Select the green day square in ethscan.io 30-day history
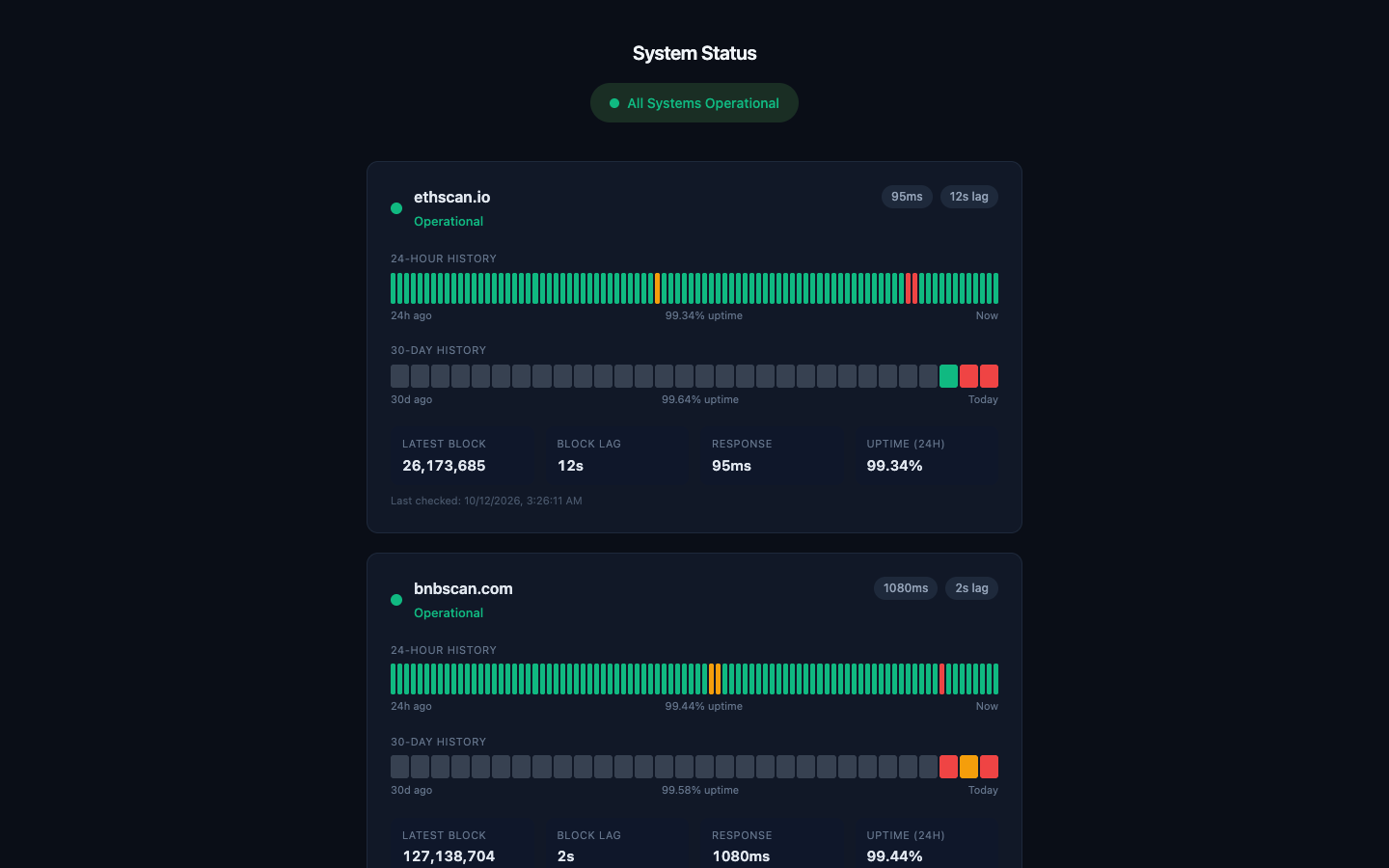The image size is (1389, 868). (949, 376)
